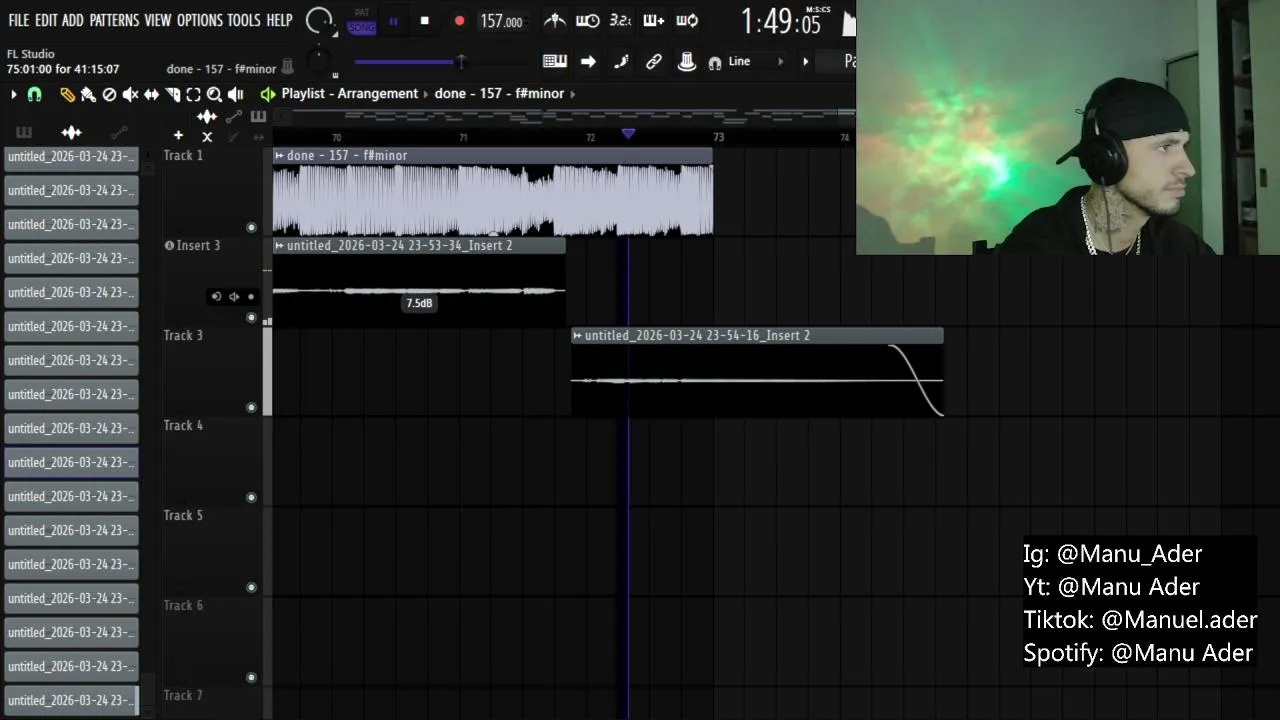Click the X icon above track list
This screenshot has height=720, width=1280.
click(x=207, y=137)
